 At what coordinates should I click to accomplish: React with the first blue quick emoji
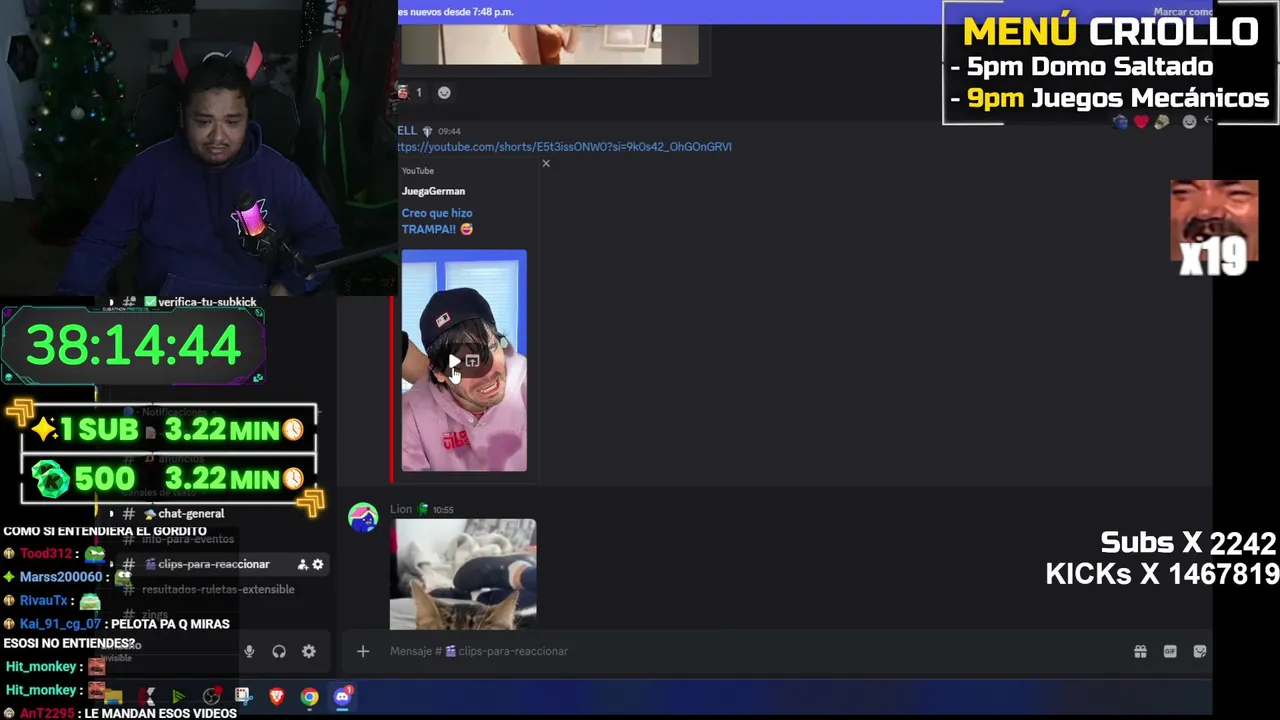(x=1120, y=122)
